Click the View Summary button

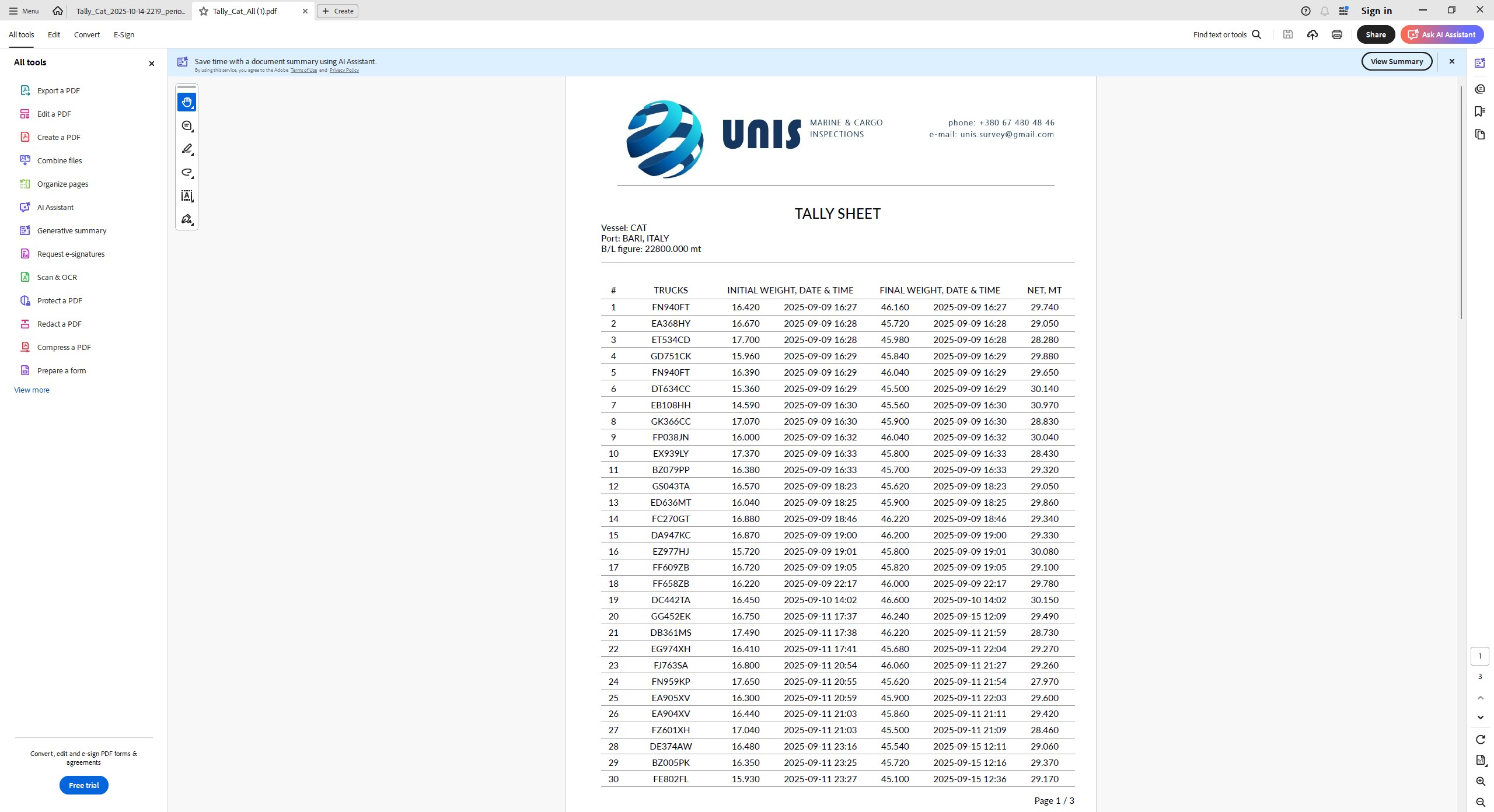tap(1396, 61)
